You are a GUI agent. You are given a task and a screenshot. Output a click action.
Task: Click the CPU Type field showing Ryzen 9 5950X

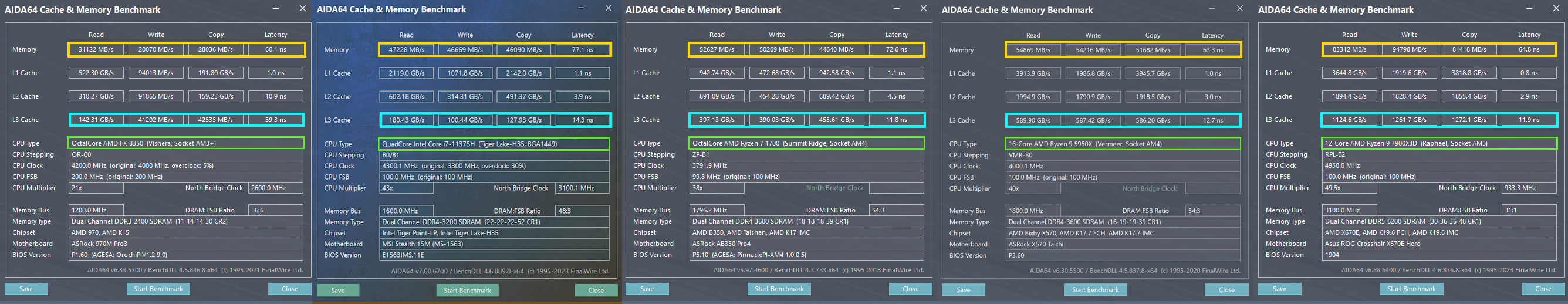[1123, 144]
